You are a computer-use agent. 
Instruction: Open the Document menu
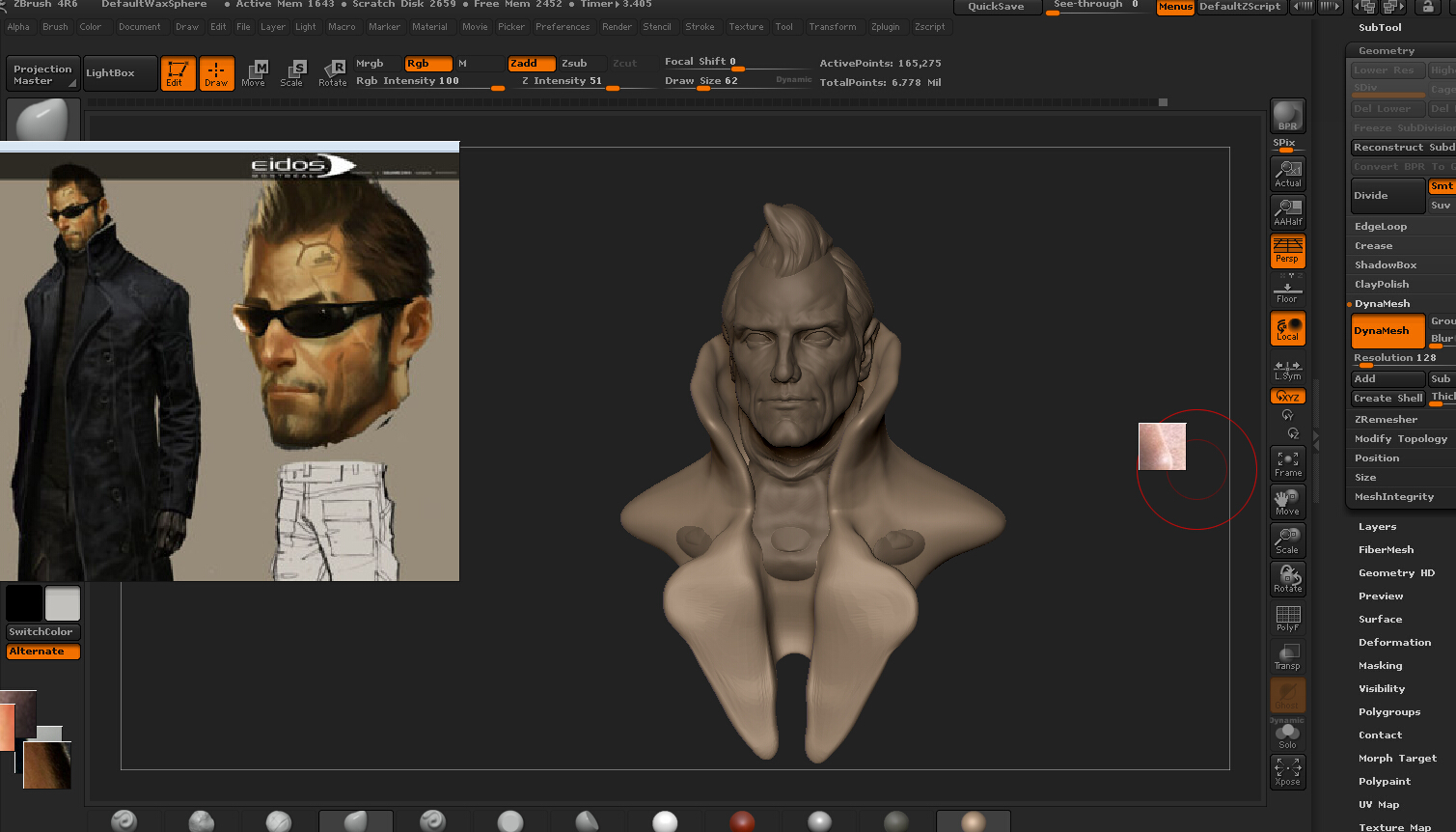140,27
